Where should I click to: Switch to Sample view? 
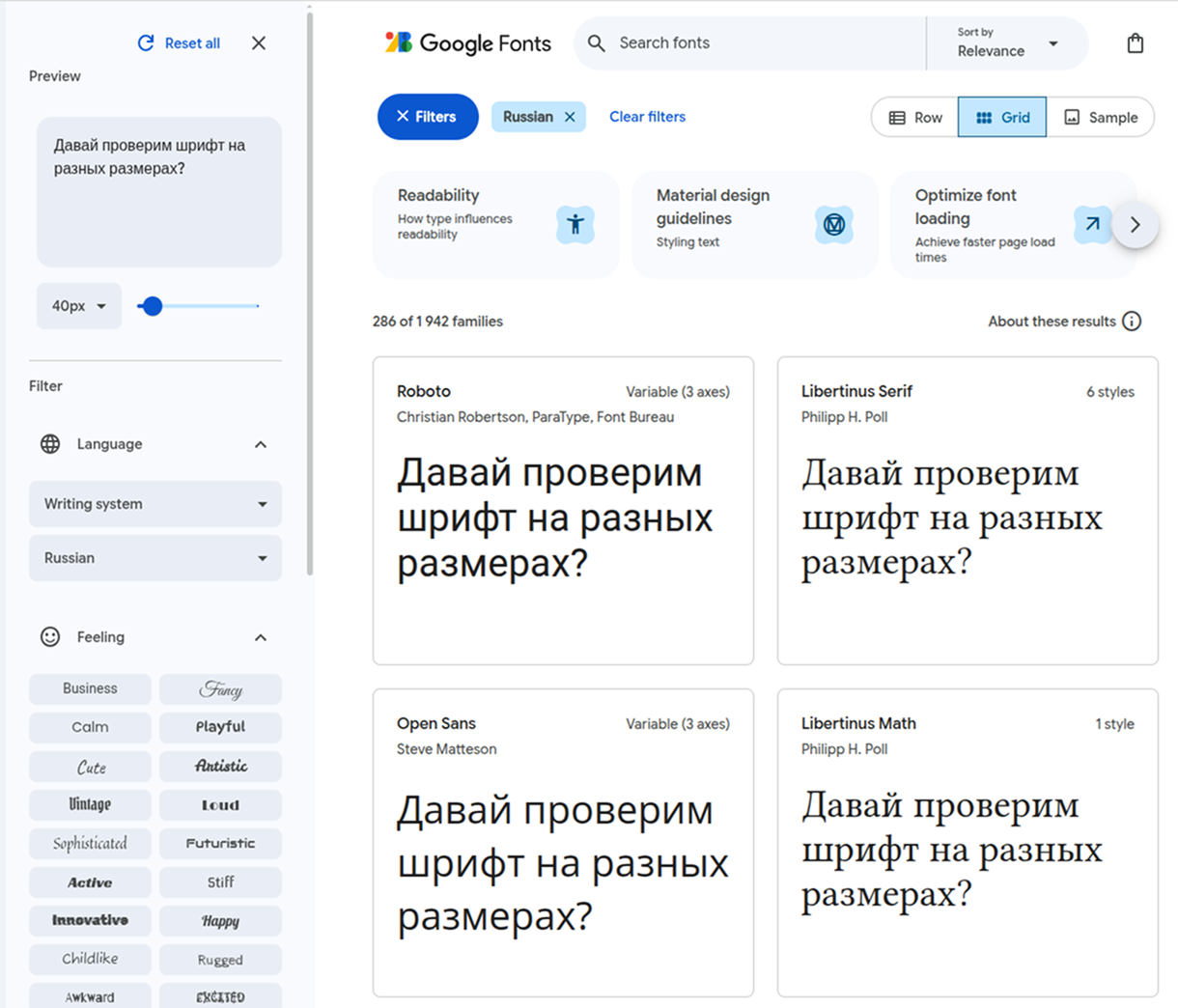coord(1100,117)
